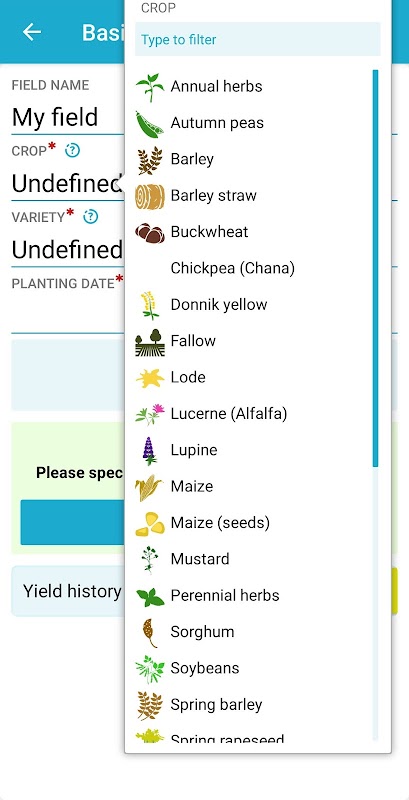409x800 pixels.
Task: Click the Type to filter field
Action: click(x=258, y=39)
